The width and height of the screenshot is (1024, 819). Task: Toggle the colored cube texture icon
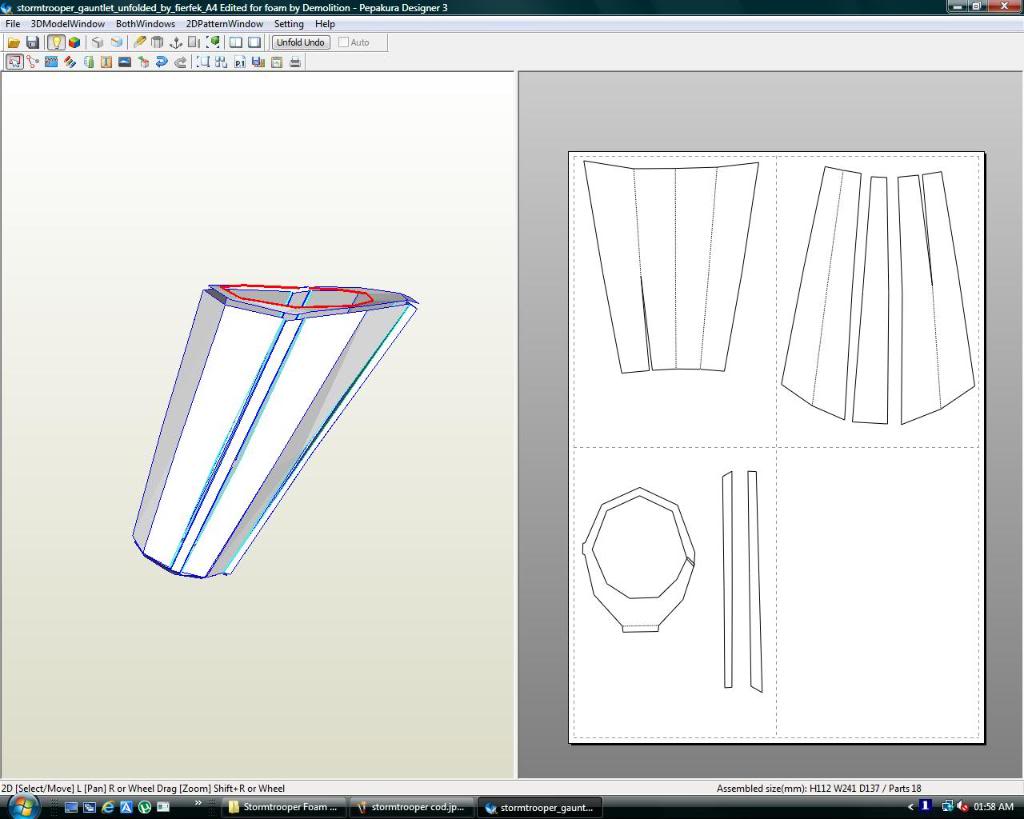pos(75,43)
